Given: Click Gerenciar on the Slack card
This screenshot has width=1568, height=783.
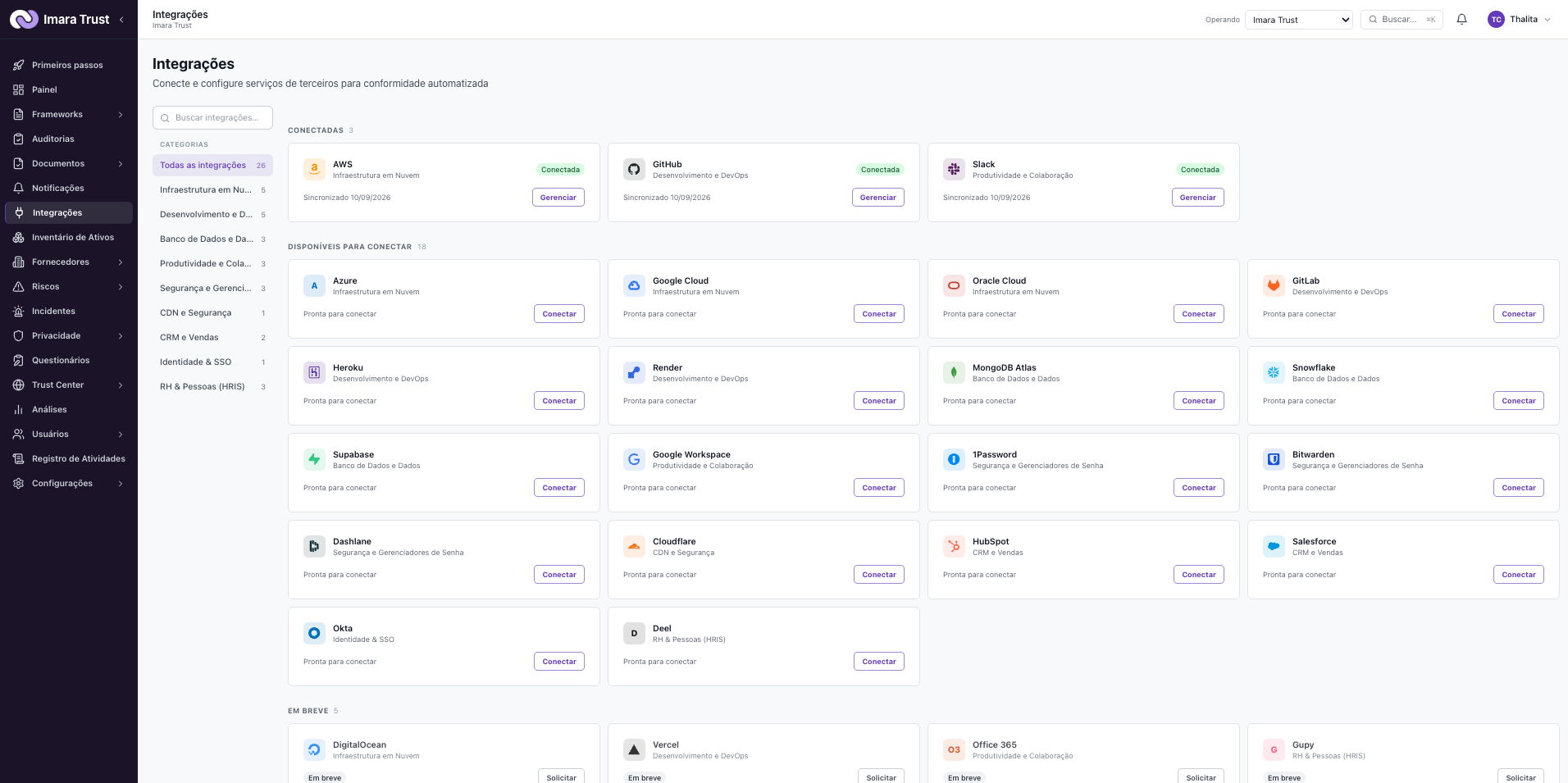Looking at the screenshot, I should pos(1198,198).
